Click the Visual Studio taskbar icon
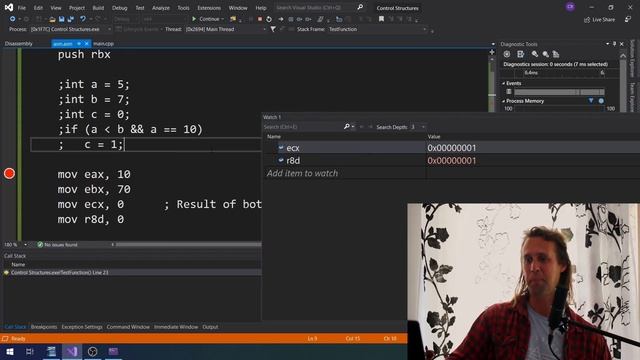This screenshot has width=640, height=360. [72, 351]
